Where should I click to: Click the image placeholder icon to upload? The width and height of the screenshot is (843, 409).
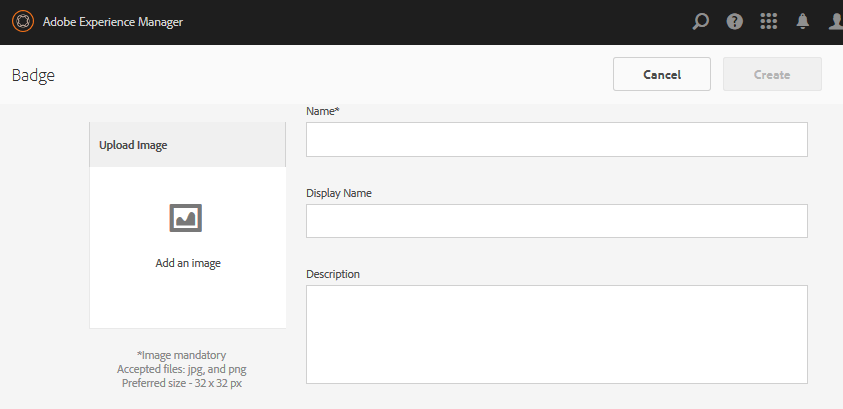[x=186, y=217]
